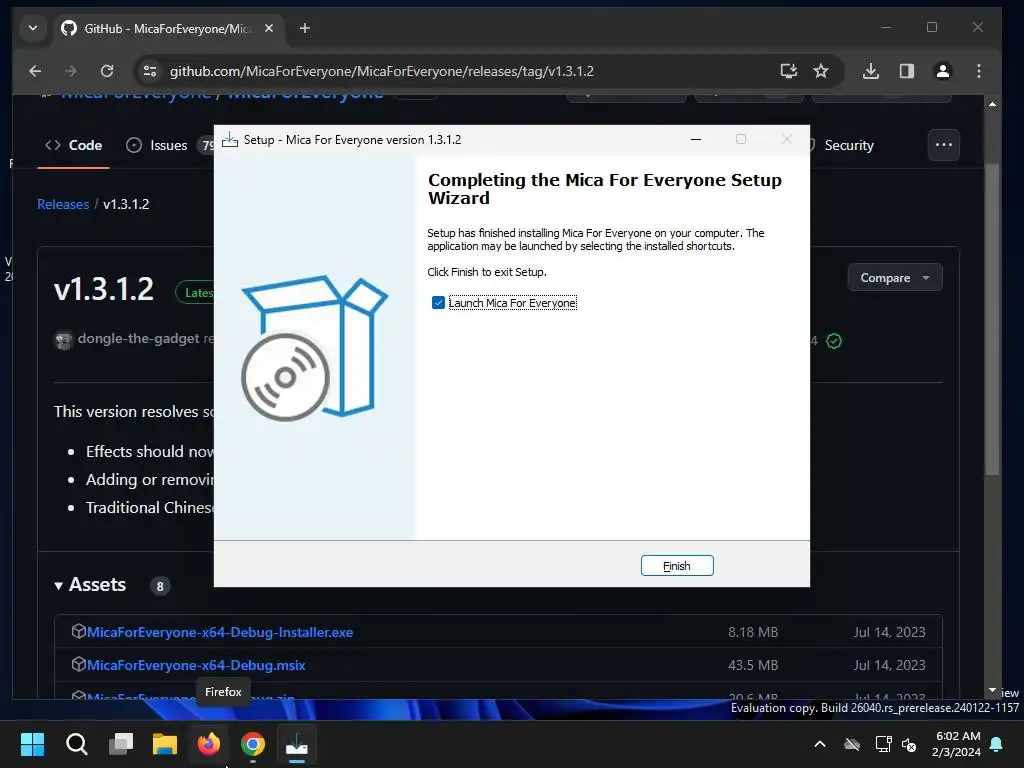Open site information icon in address bar
This screenshot has height=768, width=1024.
tap(150, 71)
